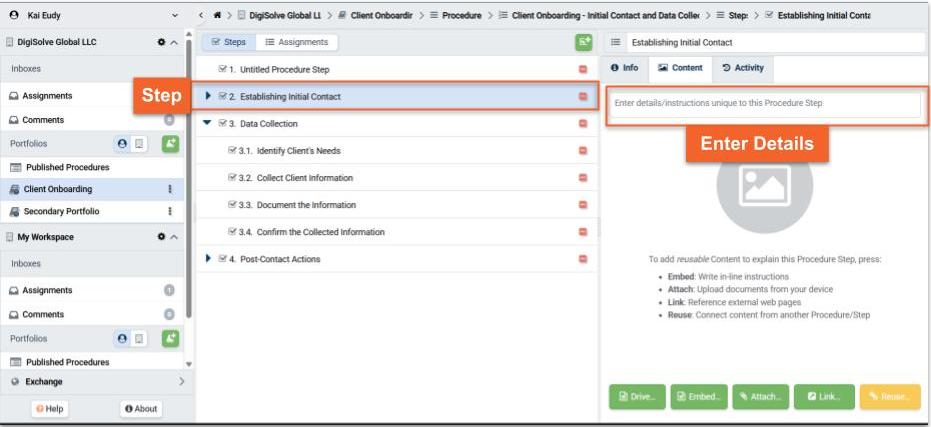Collapse the 3. Data Collection step
This screenshot has height=427, width=931.
[207, 124]
